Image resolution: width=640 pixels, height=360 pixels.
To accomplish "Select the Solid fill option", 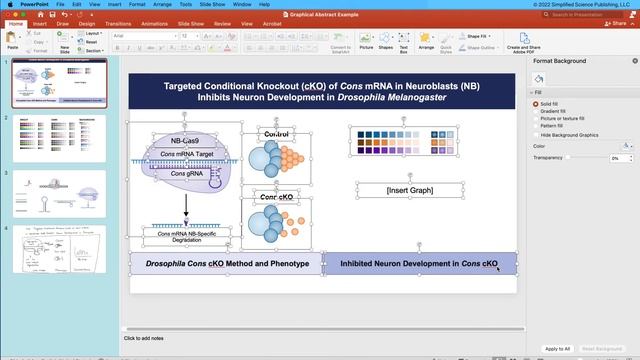I will (536, 104).
